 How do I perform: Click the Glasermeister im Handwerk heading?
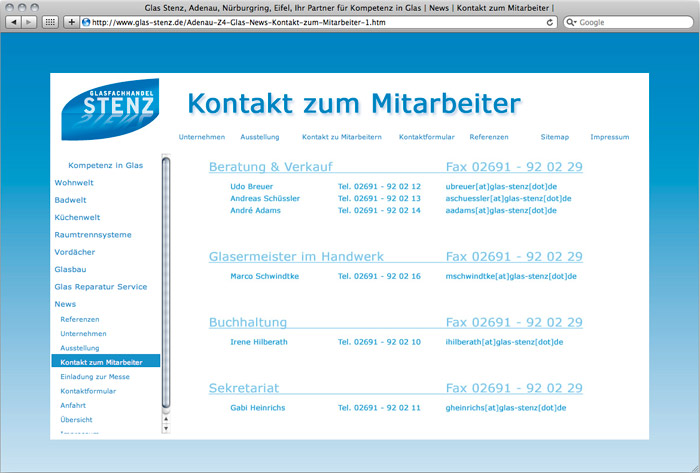tap(296, 256)
